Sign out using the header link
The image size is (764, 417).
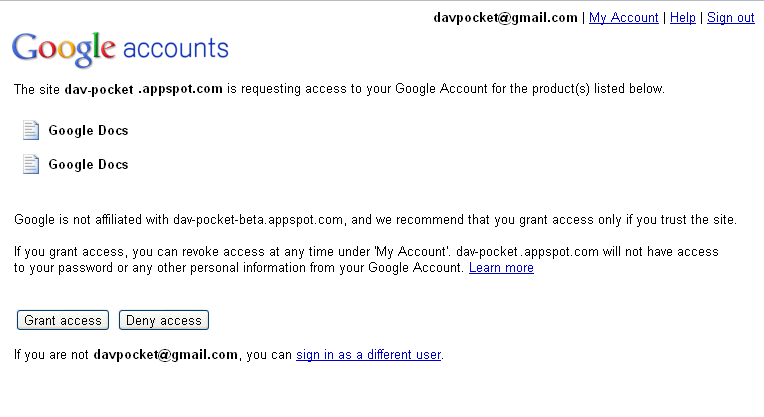[730, 18]
